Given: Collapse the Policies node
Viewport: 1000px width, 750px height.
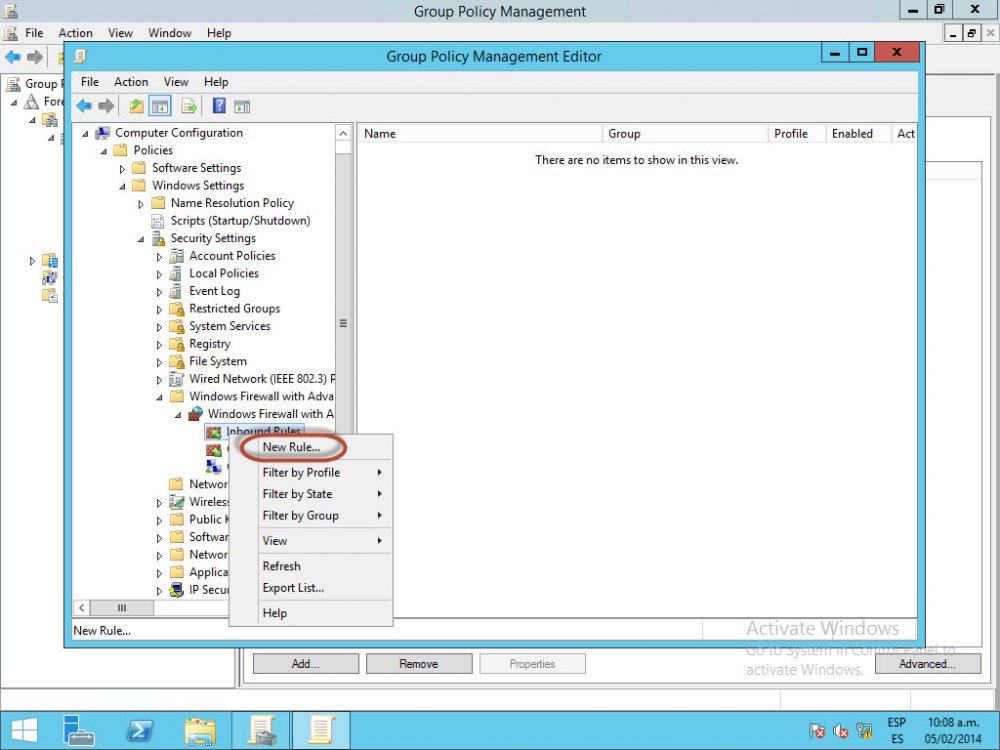Looking at the screenshot, I should point(103,151).
